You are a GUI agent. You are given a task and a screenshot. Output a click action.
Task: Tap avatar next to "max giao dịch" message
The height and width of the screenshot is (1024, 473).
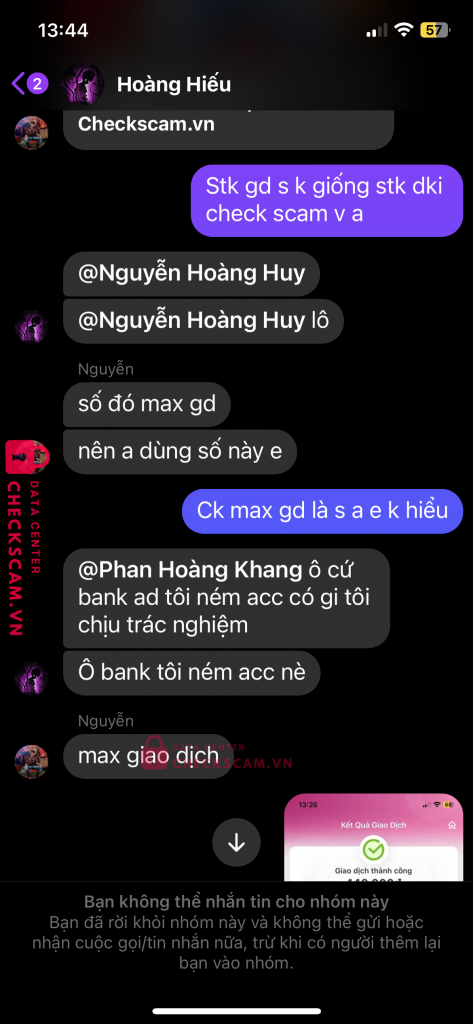click(x=31, y=761)
